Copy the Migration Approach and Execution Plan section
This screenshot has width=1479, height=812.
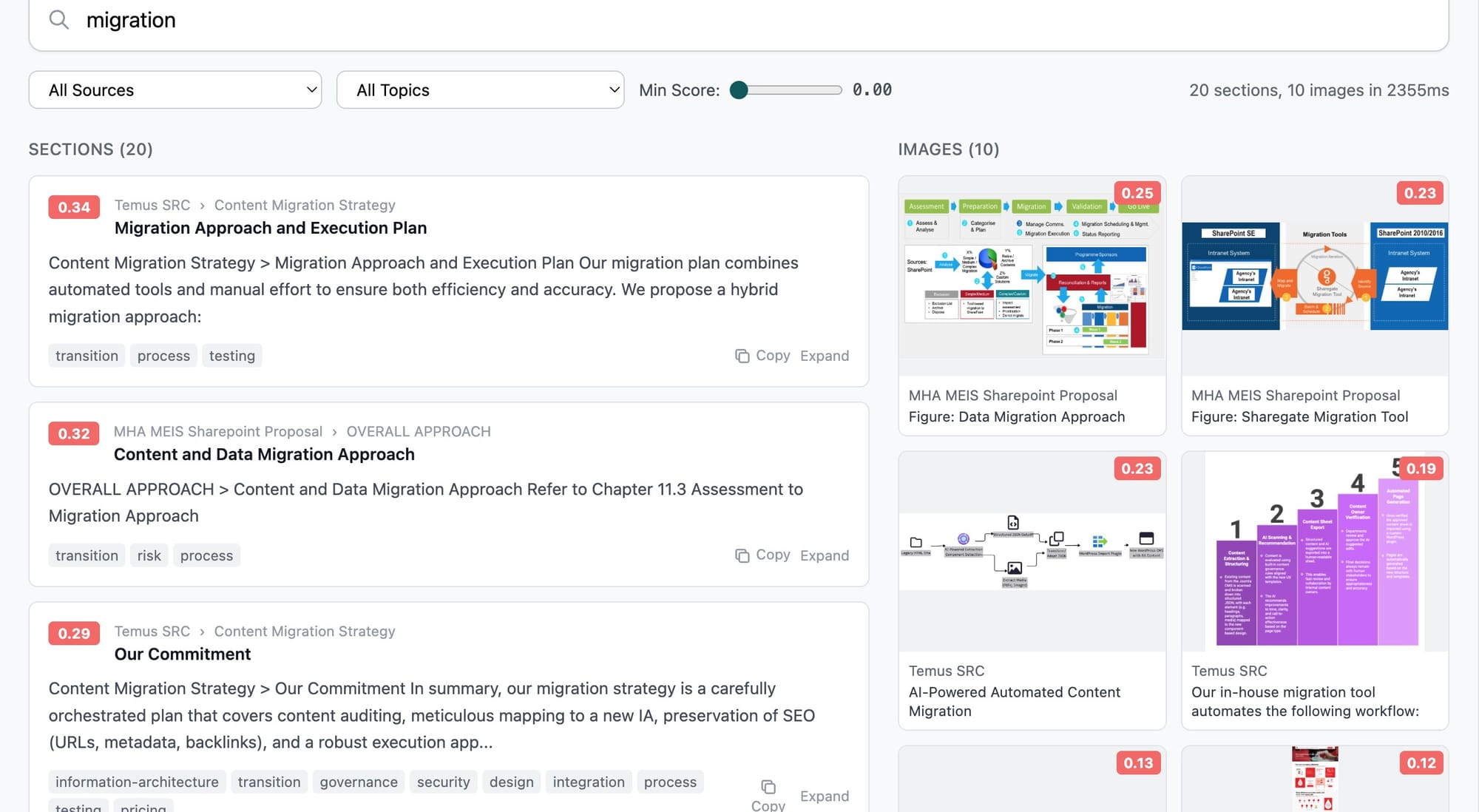coord(763,356)
